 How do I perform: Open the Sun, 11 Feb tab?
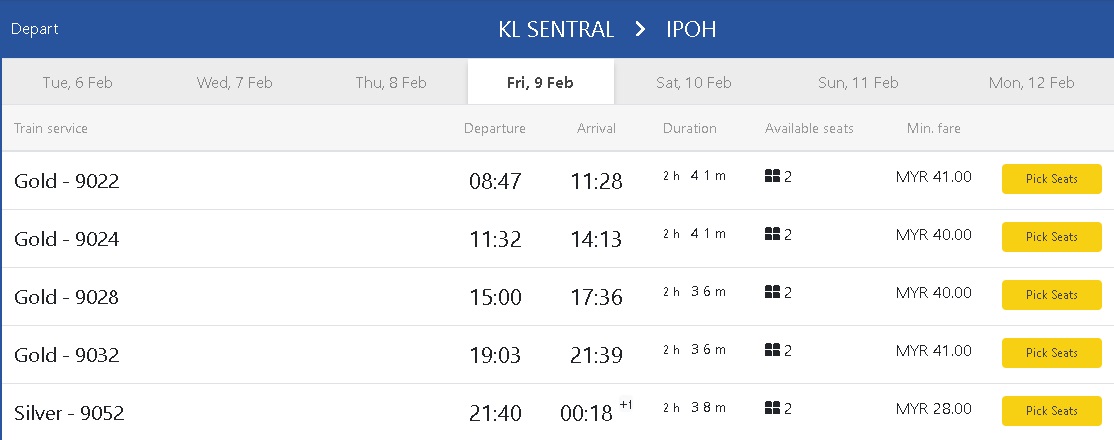(858, 83)
